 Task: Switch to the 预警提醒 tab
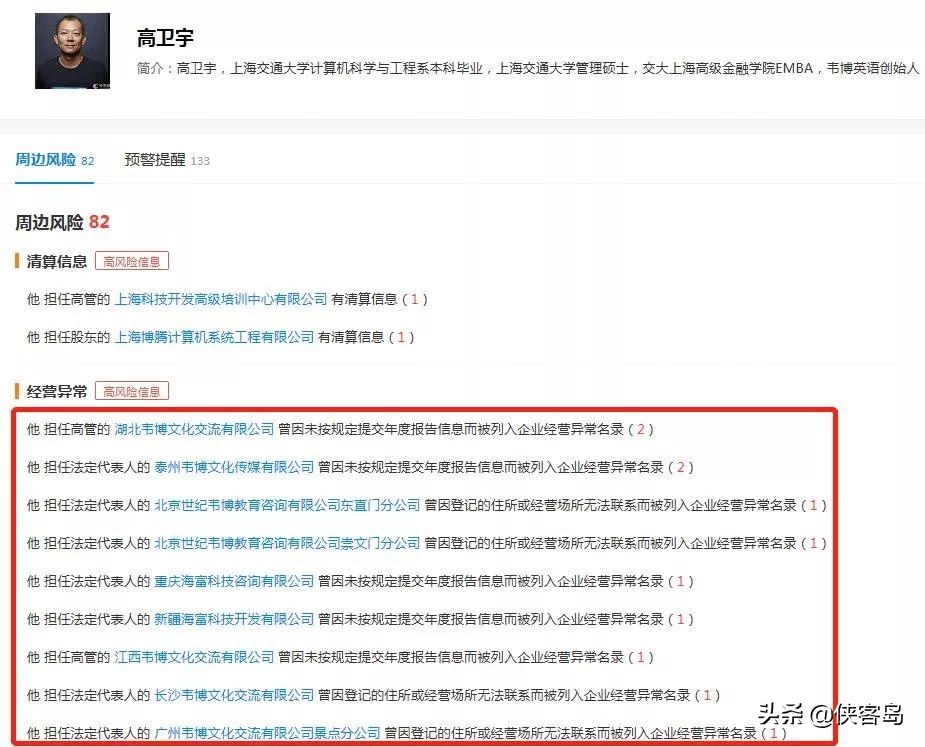[155, 160]
